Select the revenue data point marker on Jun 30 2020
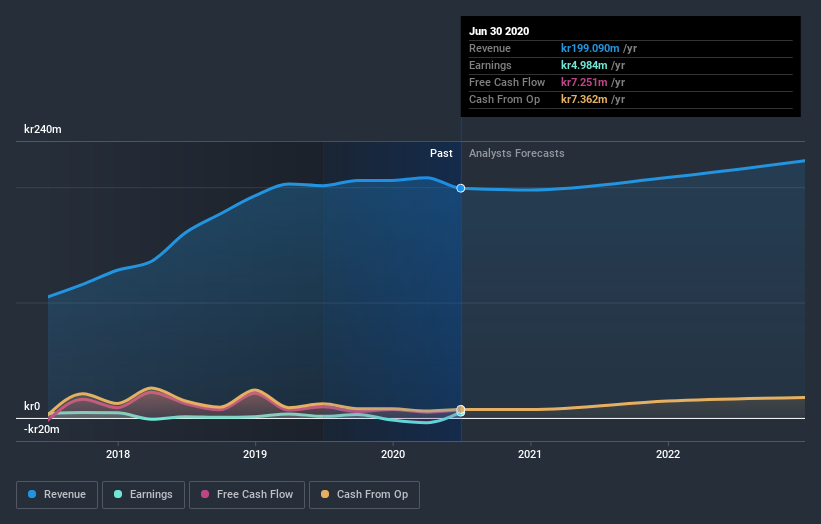 click(x=461, y=188)
